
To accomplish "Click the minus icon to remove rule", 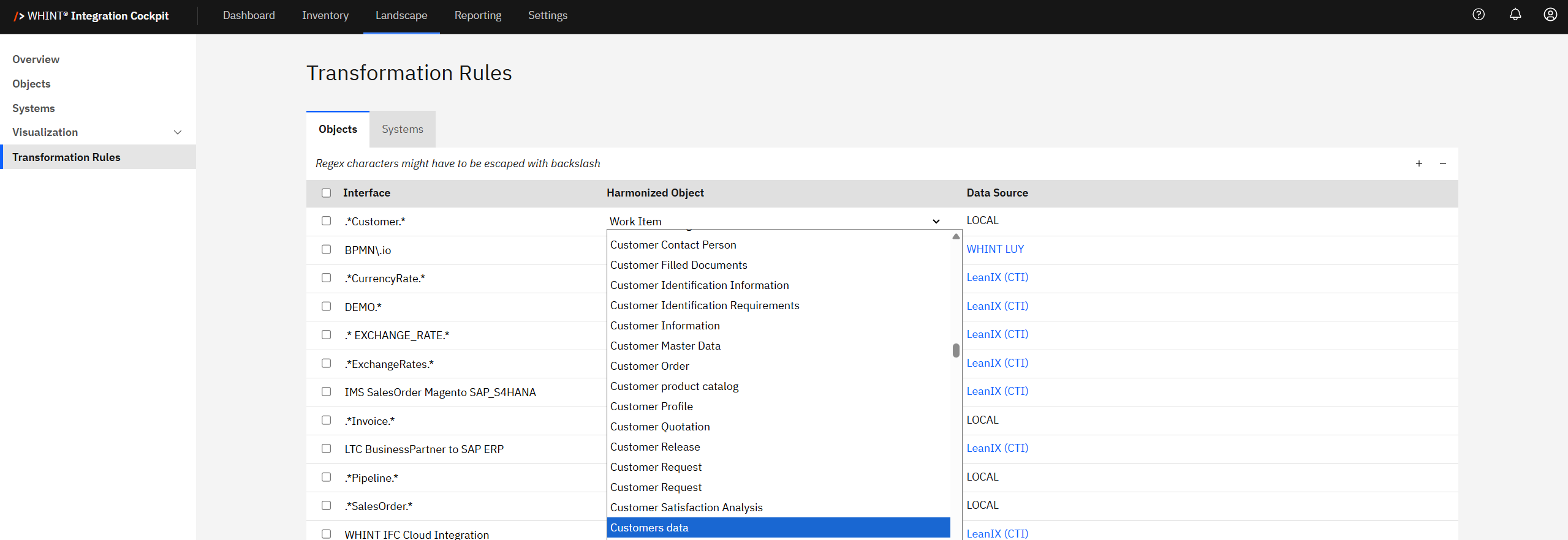I will [x=1443, y=163].
